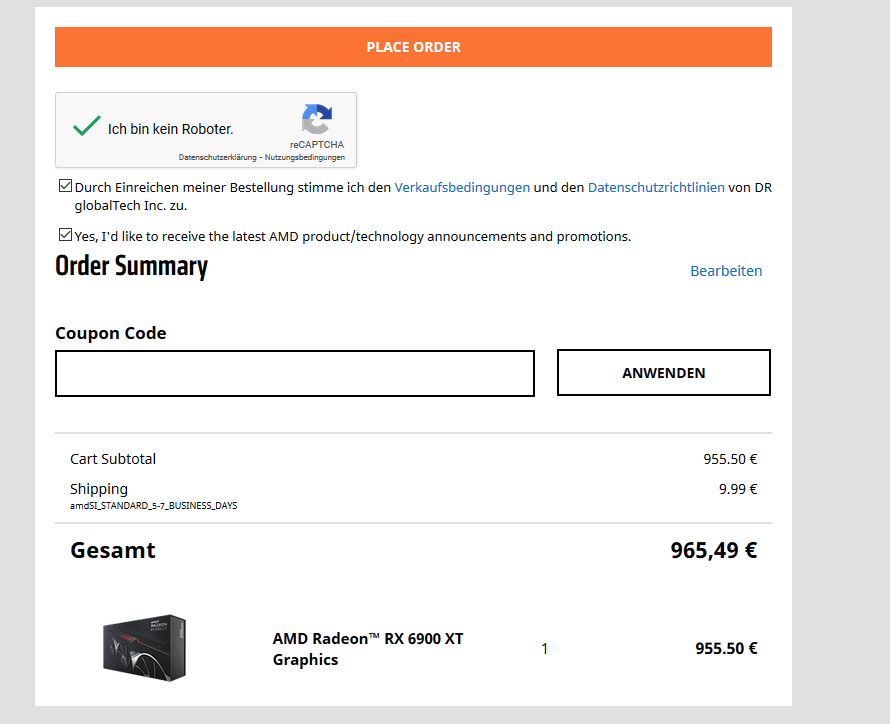Focus the Coupon Code input field

tap(295, 373)
